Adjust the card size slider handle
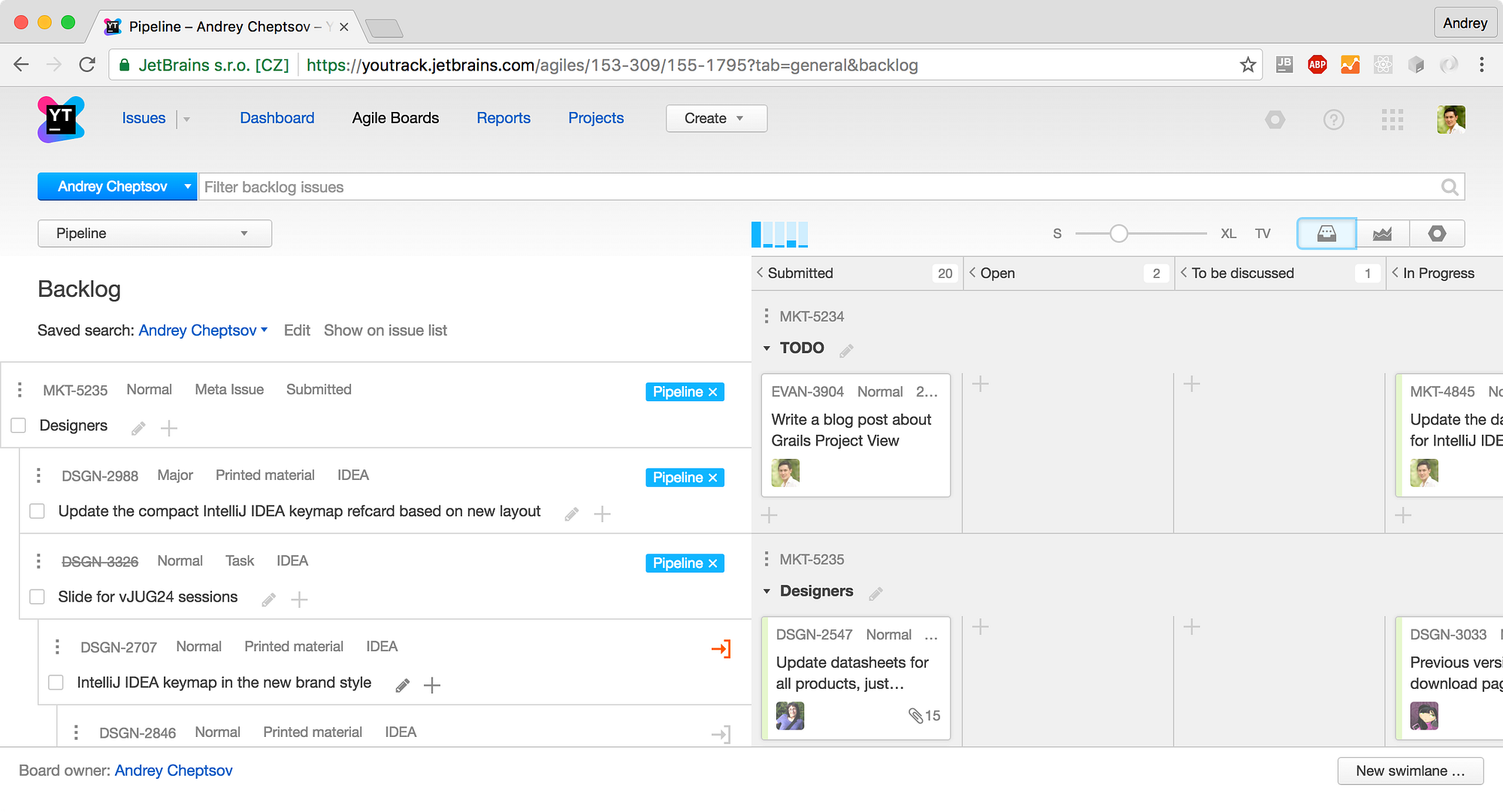Image resolution: width=1503 pixels, height=812 pixels. tap(1118, 234)
